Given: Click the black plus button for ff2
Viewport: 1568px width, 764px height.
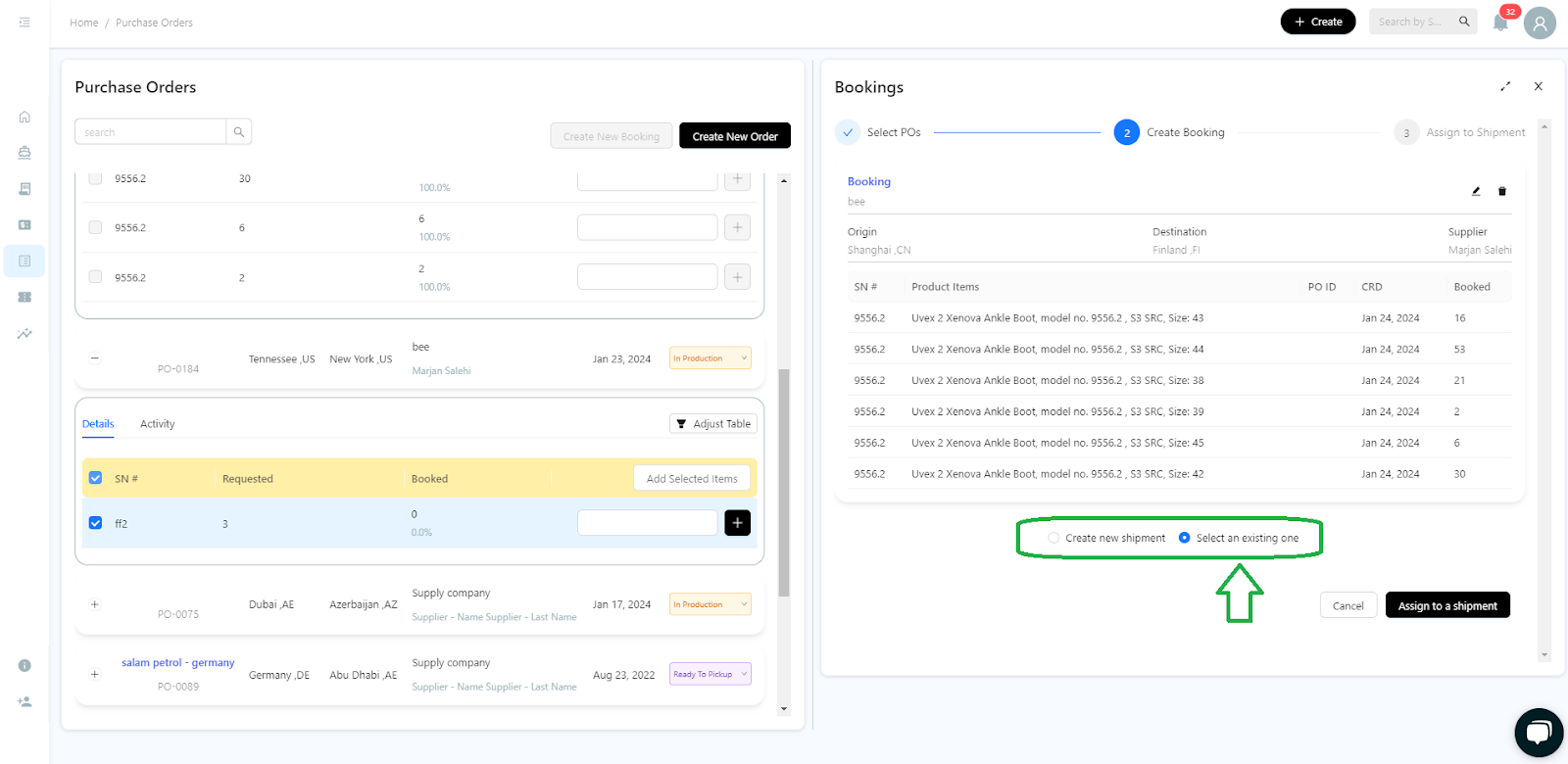Looking at the screenshot, I should tap(737, 523).
